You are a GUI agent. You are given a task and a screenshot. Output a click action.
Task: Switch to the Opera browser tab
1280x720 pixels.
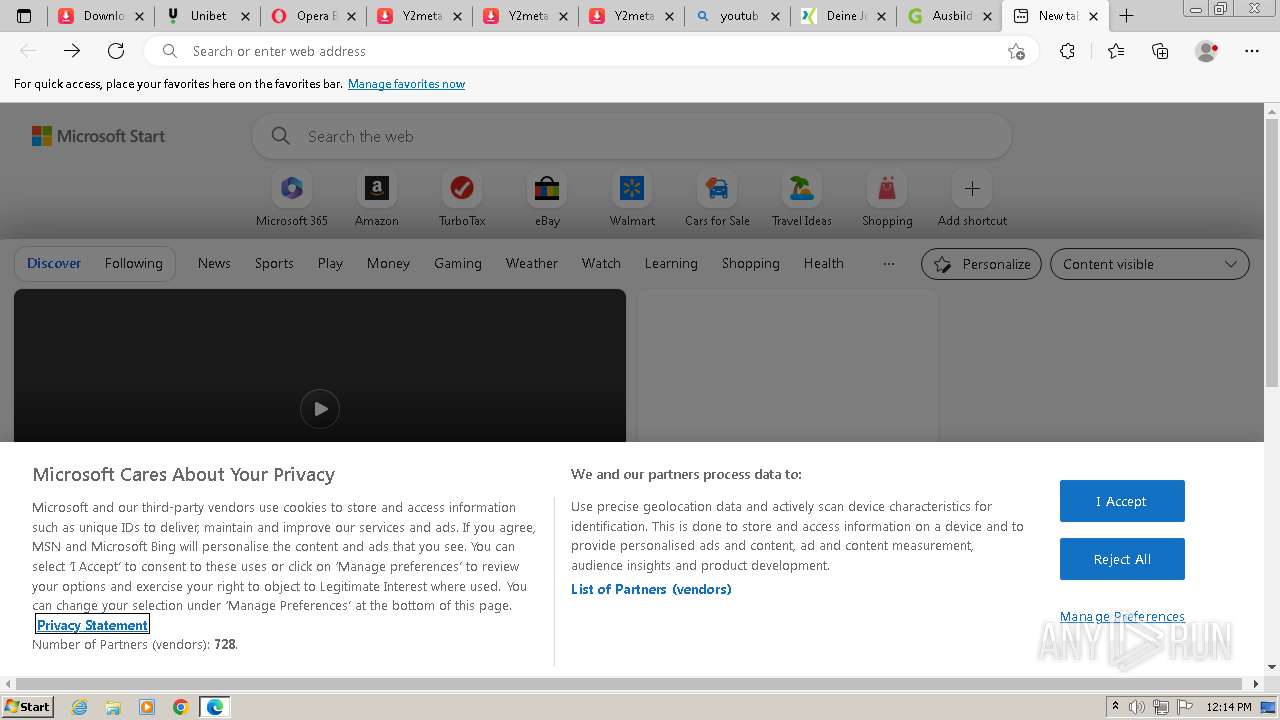313,15
